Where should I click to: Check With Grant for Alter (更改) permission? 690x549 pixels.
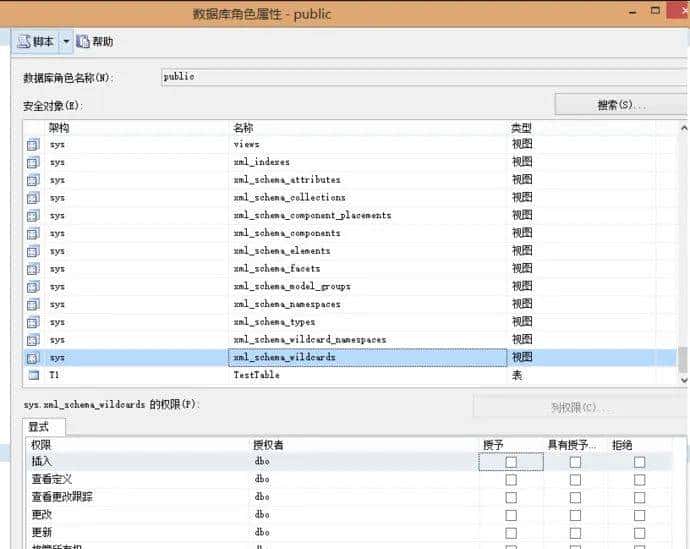(575, 515)
